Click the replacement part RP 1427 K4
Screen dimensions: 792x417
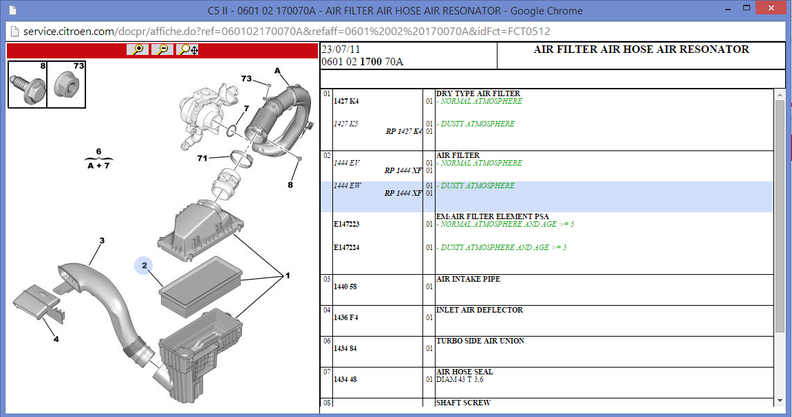pos(403,131)
